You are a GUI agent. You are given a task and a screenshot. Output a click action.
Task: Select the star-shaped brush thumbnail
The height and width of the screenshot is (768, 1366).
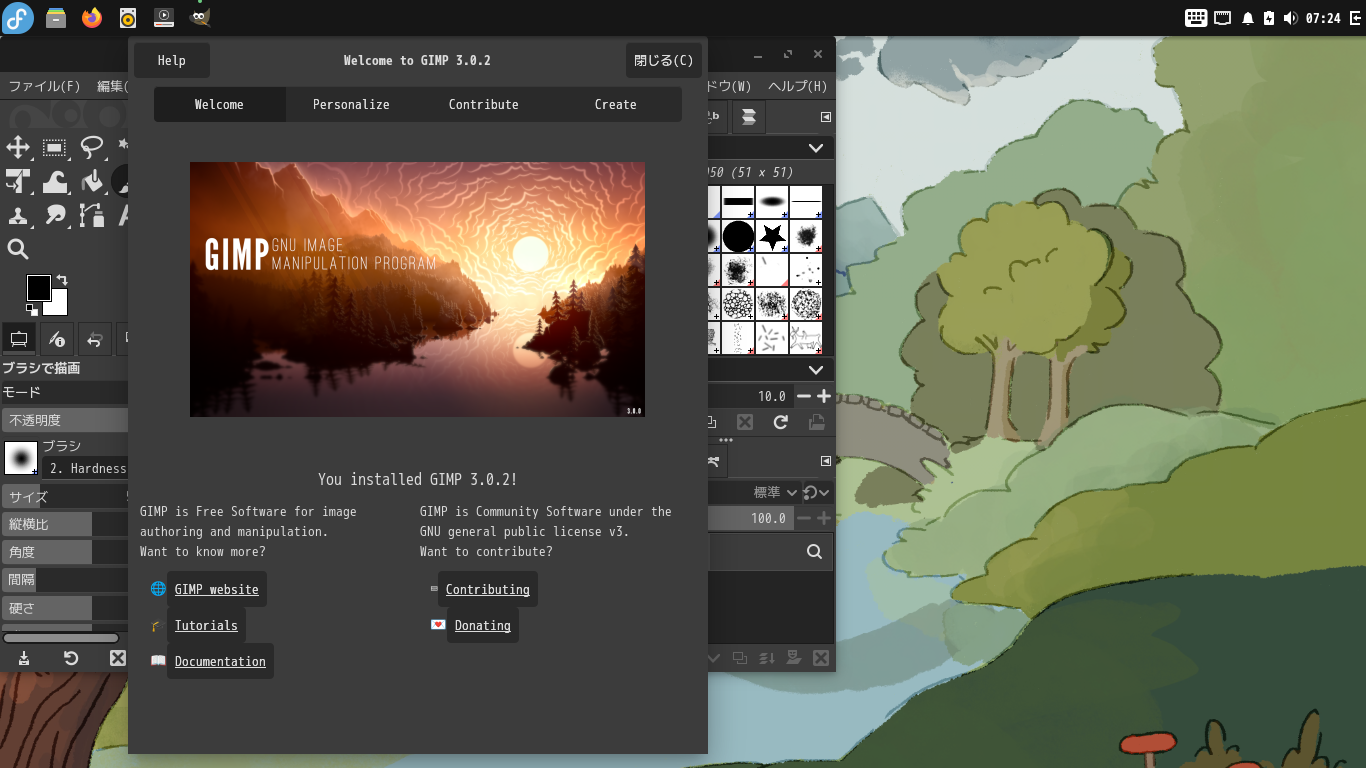pos(771,237)
